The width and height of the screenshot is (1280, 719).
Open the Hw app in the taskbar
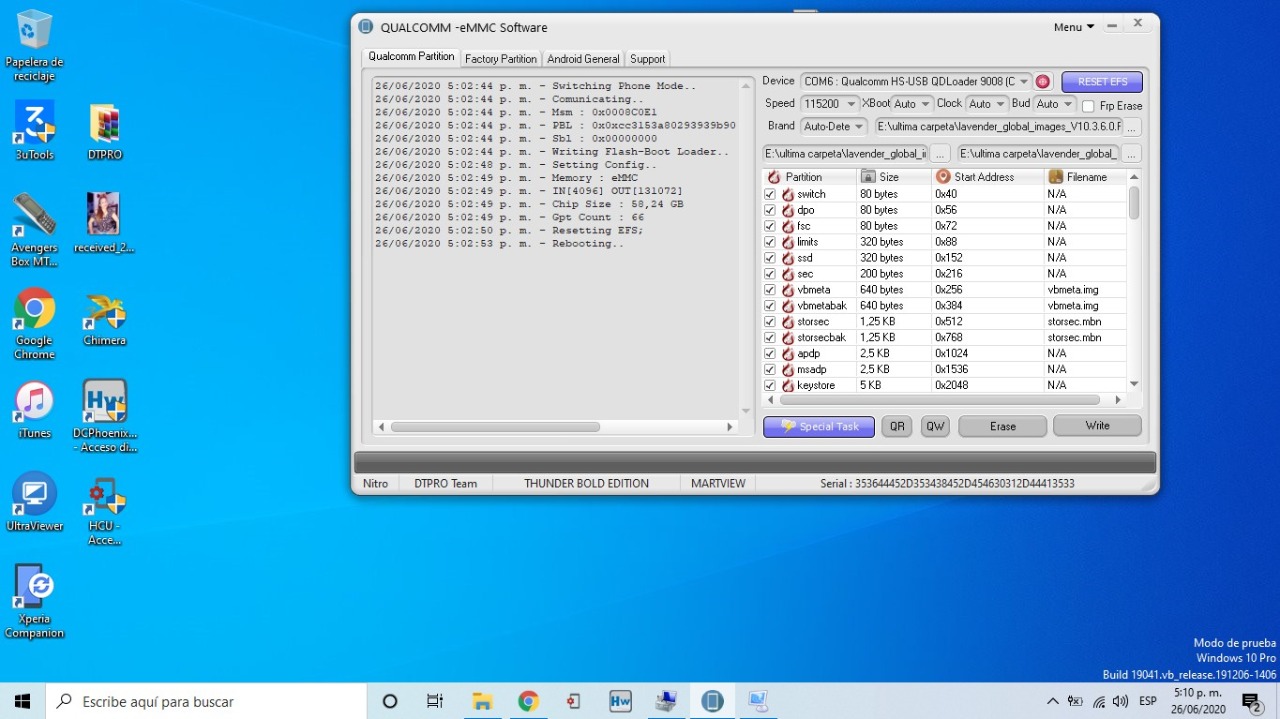(620, 701)
